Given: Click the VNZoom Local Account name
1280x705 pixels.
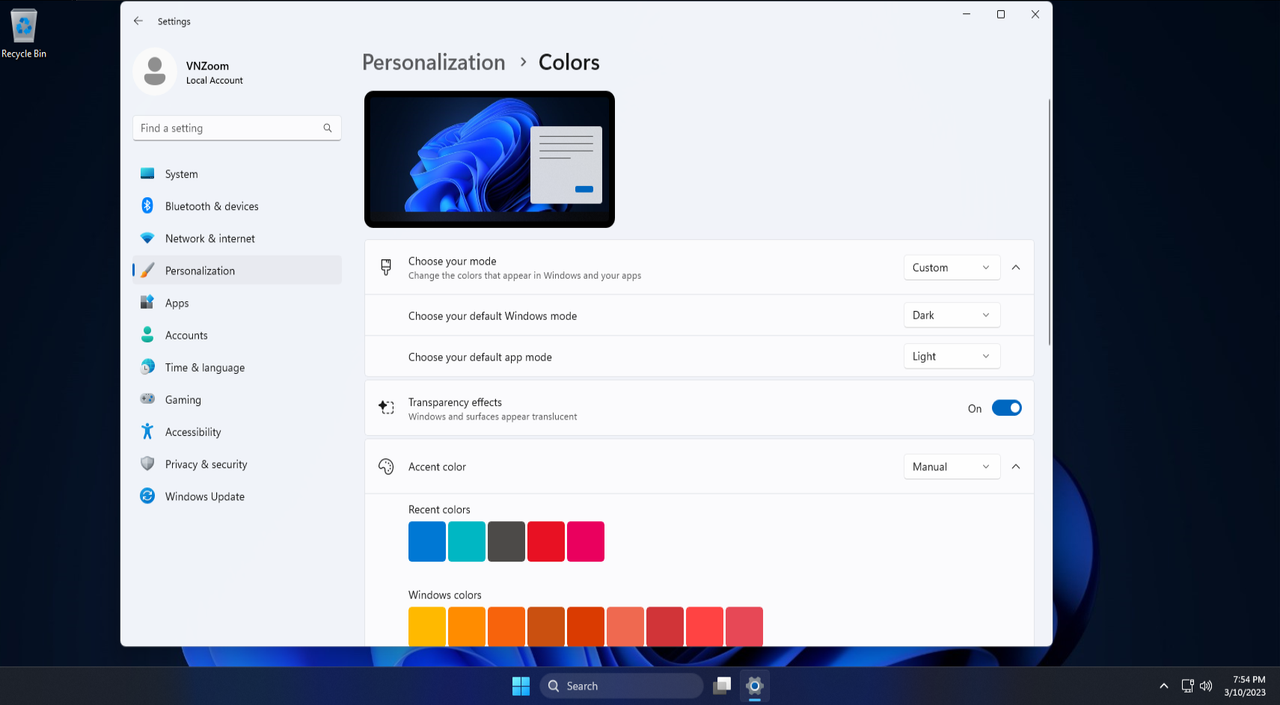Looking at the screenshot, I should pos(214,72).
